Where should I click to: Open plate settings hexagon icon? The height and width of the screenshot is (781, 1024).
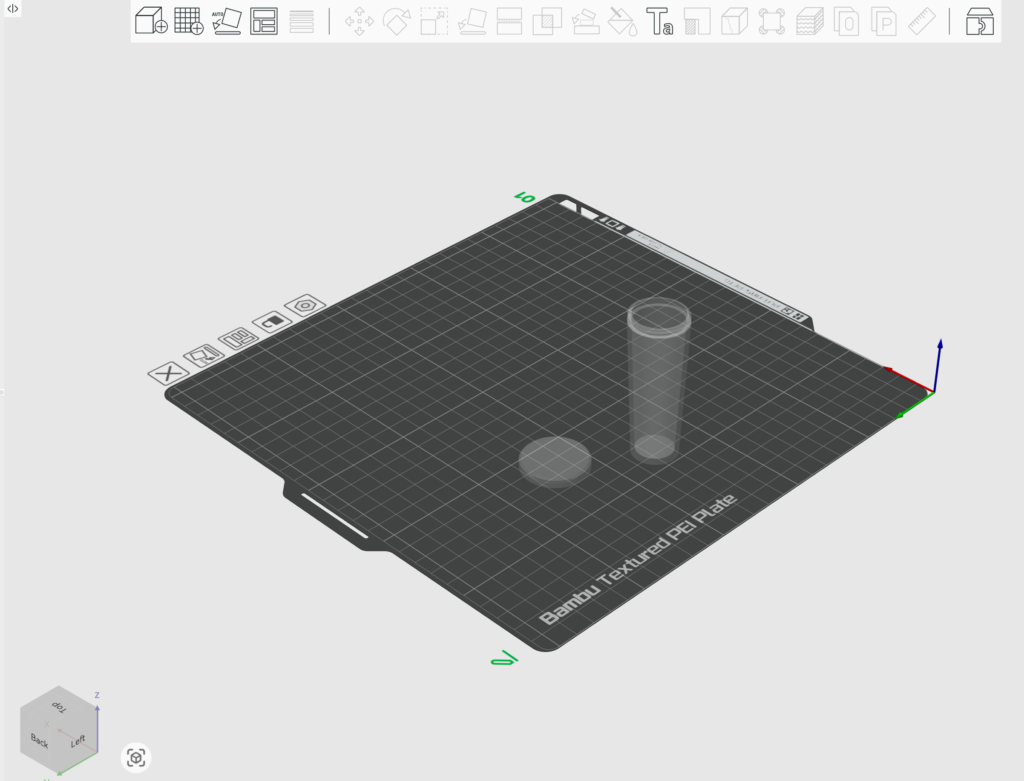click(305, 305)
